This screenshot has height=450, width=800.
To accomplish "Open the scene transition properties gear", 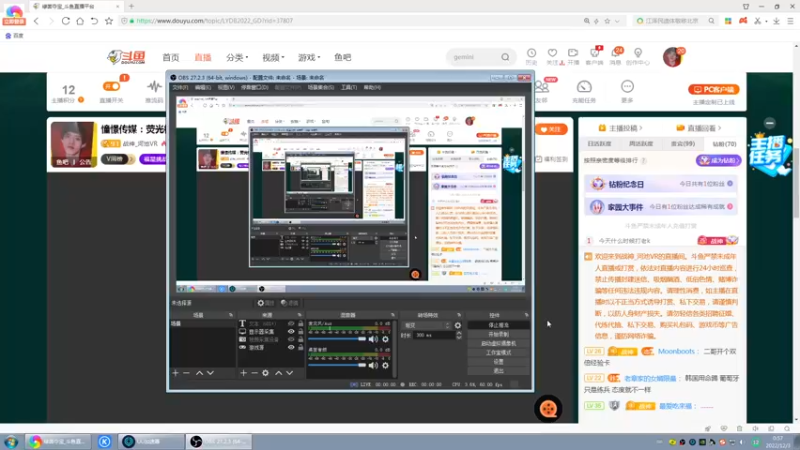I will pos(458,326).
